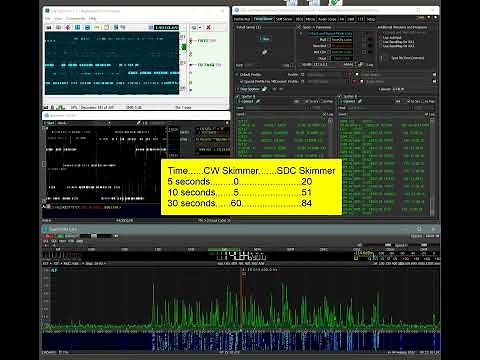Switch to the TCI tab

(x=360, y=19)
